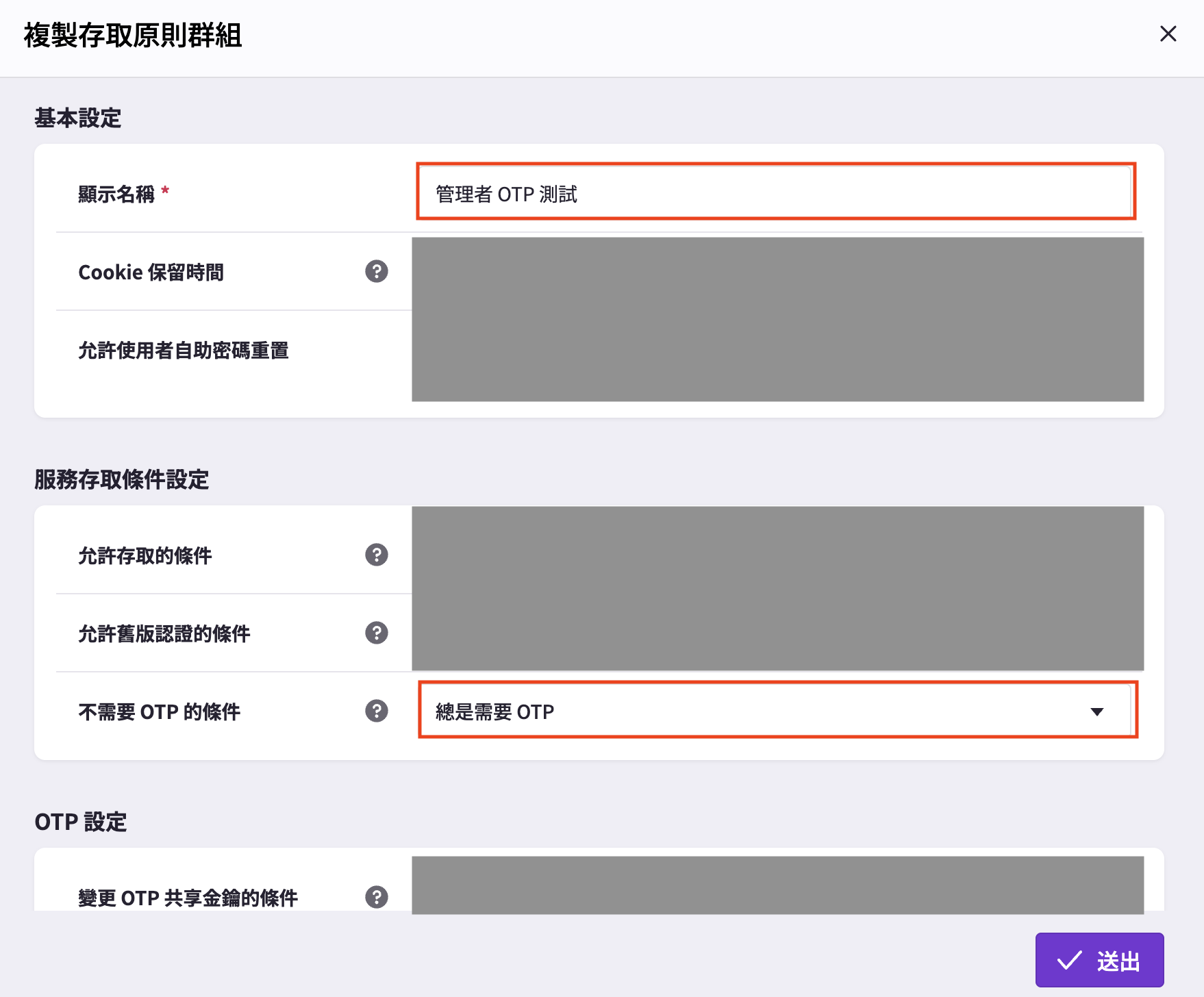The image size is (1204, 997).
Task: Open help for Cookie 保留時間
Action: pyautogui.click(x=376, y=271)
